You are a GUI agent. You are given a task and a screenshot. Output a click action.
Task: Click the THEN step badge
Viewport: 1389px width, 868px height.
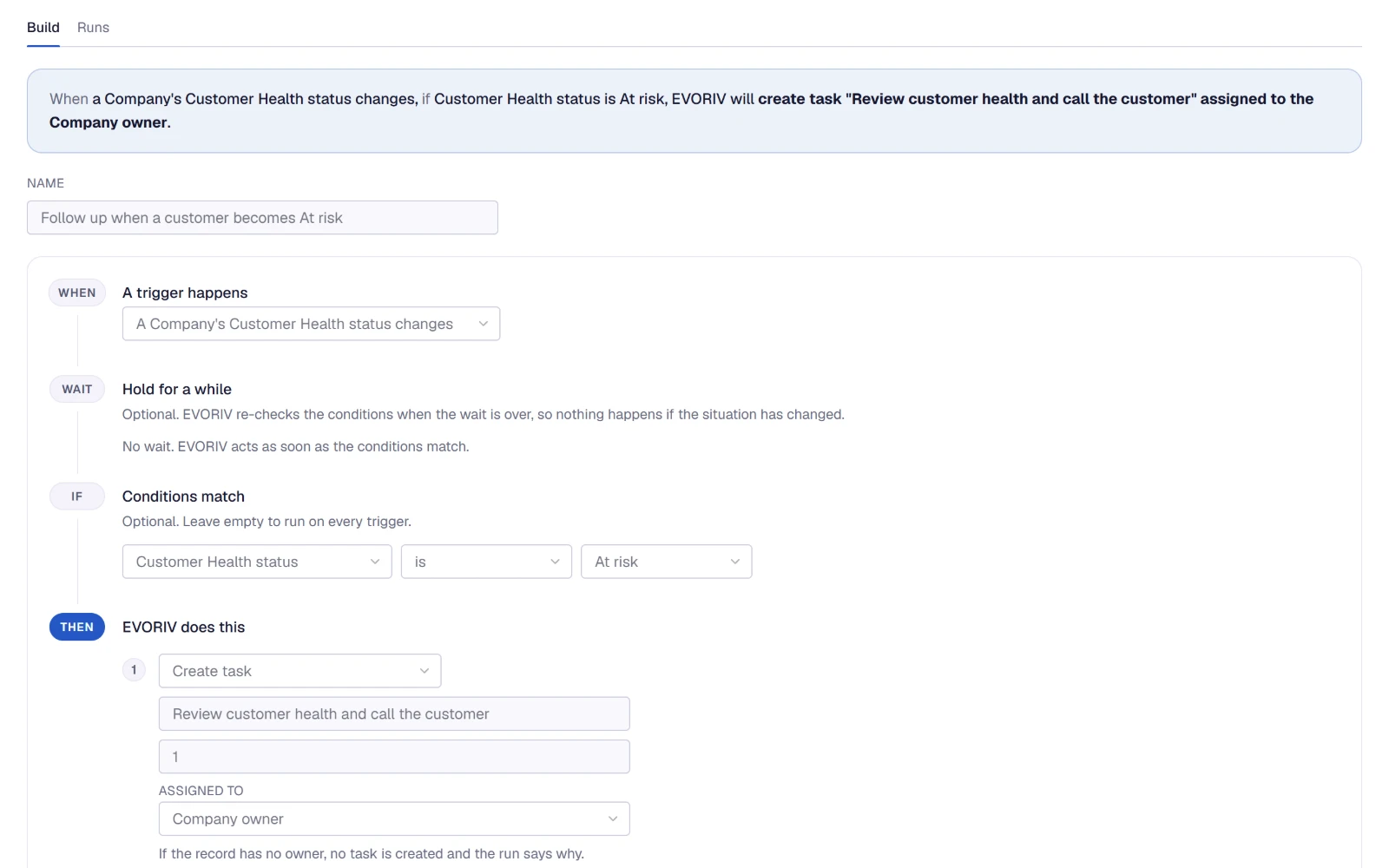[x=77, y=628]
